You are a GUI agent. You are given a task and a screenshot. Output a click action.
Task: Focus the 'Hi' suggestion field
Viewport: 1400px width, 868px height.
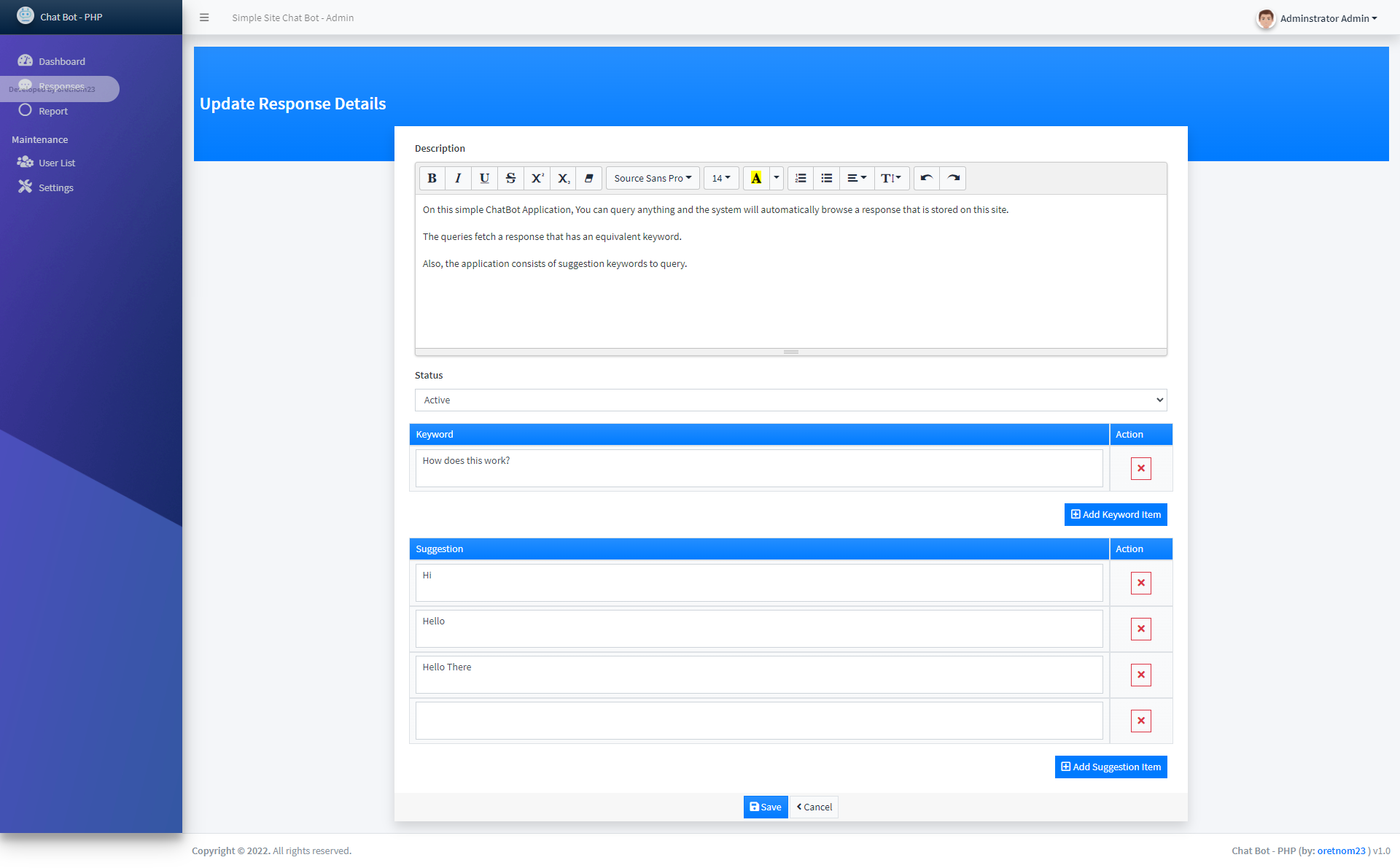[758, 583]
